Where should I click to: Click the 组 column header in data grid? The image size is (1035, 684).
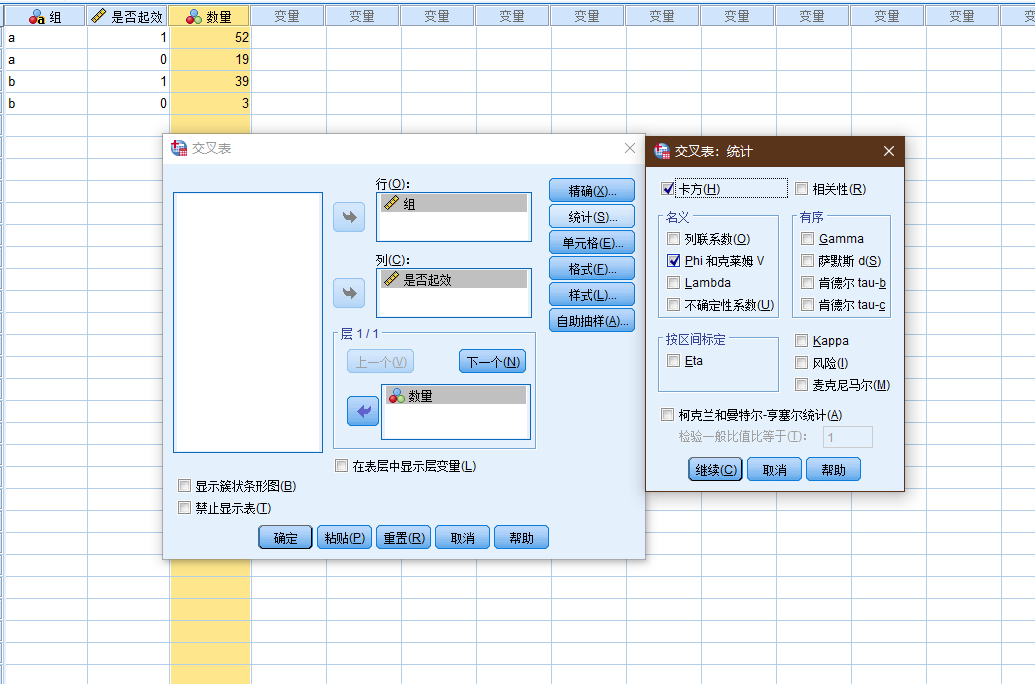coord(45,17)
